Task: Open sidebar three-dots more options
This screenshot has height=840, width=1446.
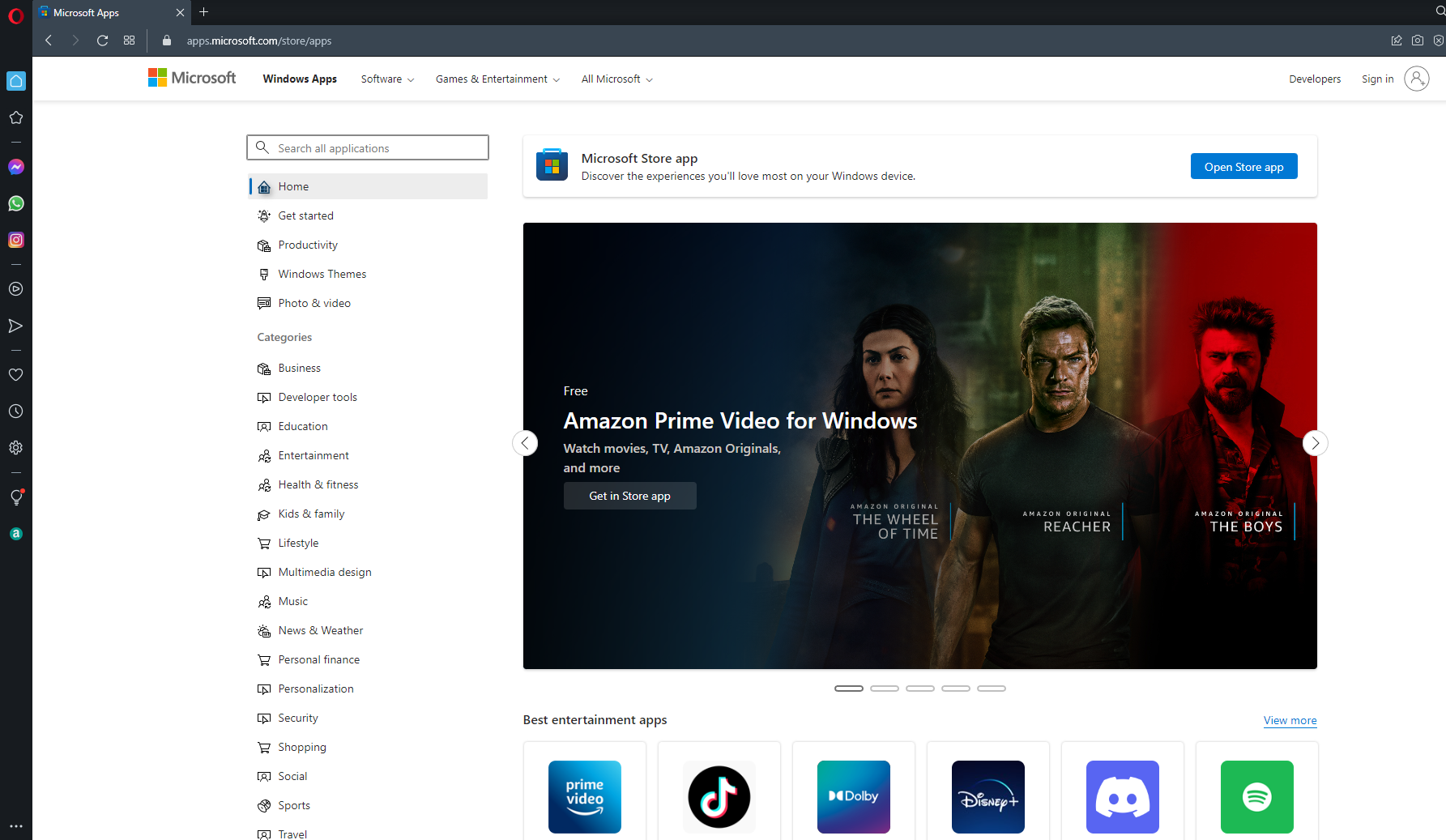Action: [x=16, y=826]
